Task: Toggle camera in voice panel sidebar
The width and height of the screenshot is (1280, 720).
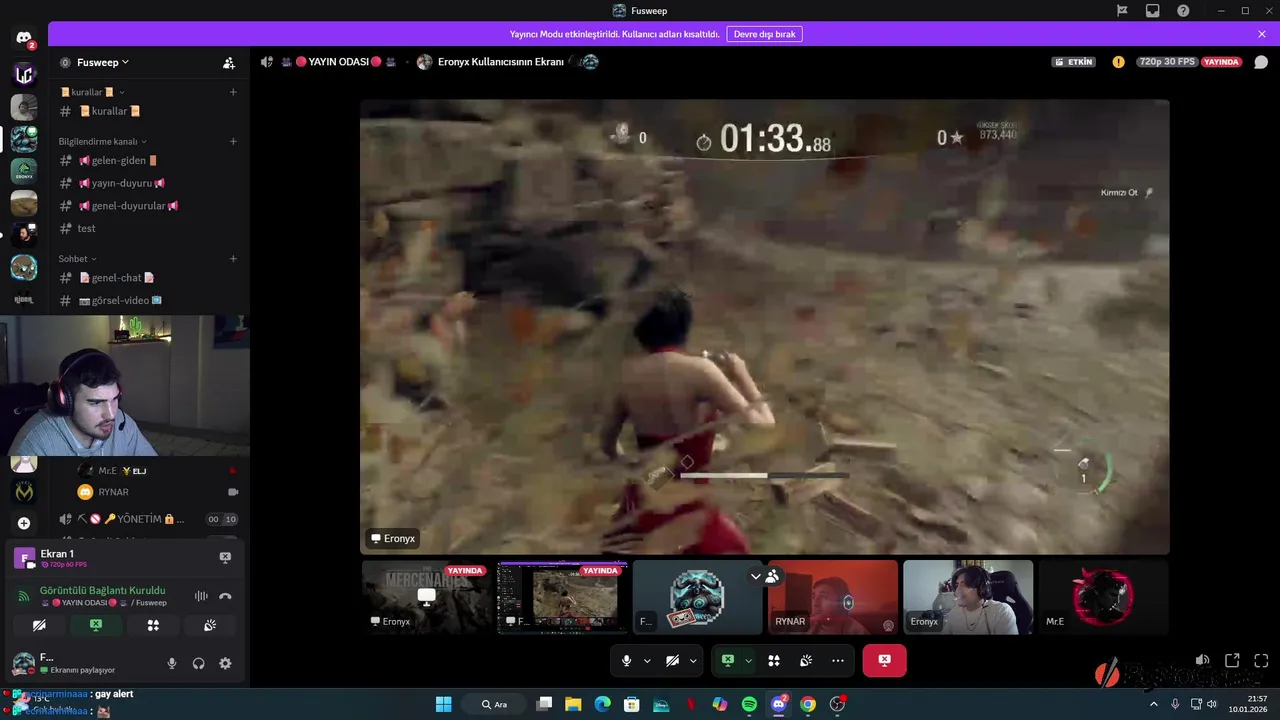Action: tap(39, 625)
